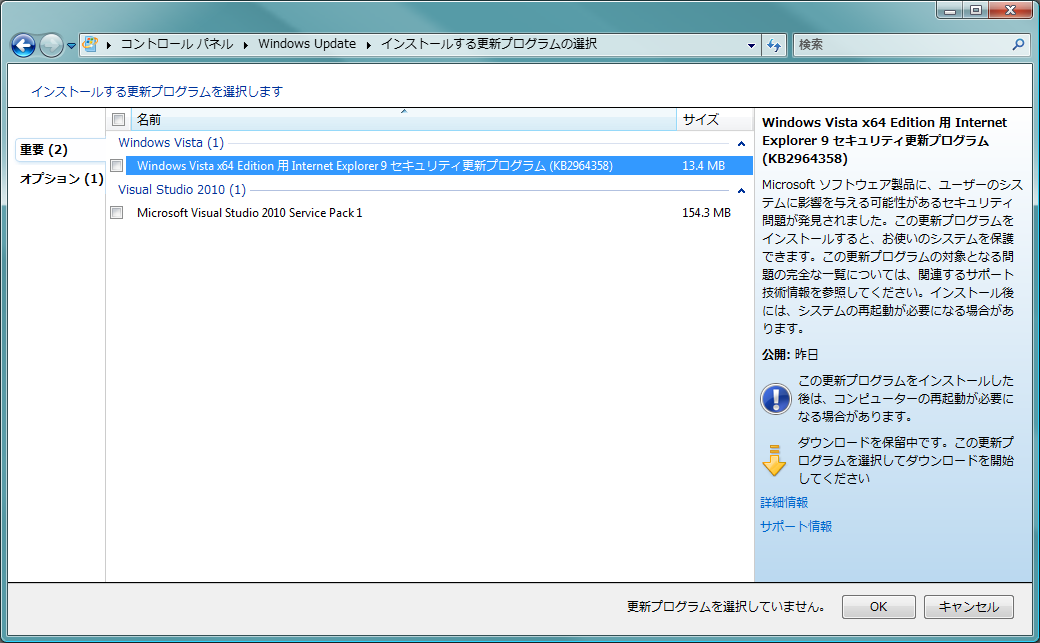Sort by the サイズ column header
The image size is (1040, 643).
(714, 119)
